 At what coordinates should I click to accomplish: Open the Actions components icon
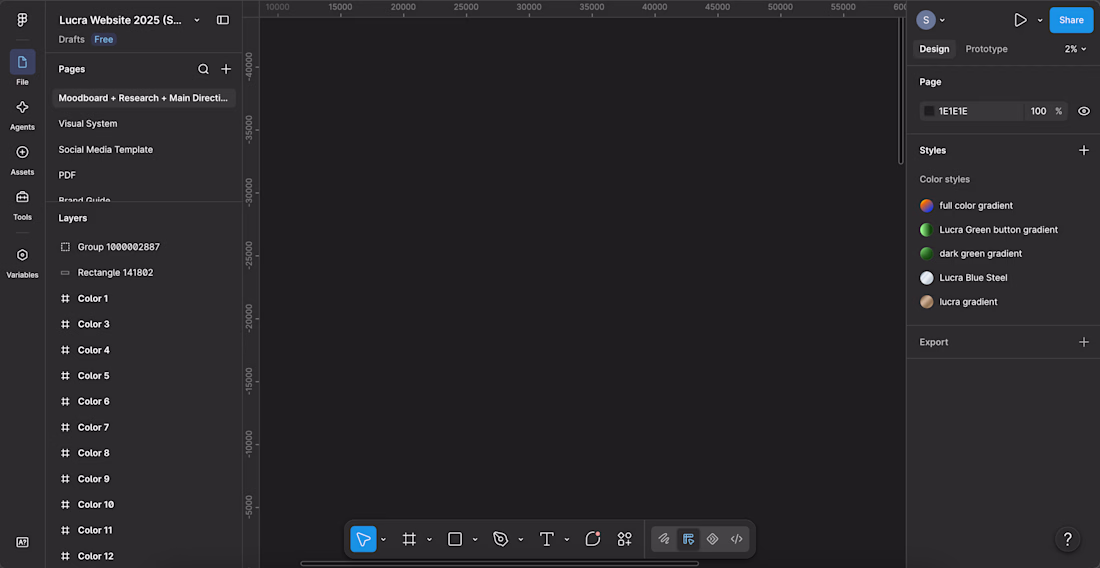(x=624, y=539)
